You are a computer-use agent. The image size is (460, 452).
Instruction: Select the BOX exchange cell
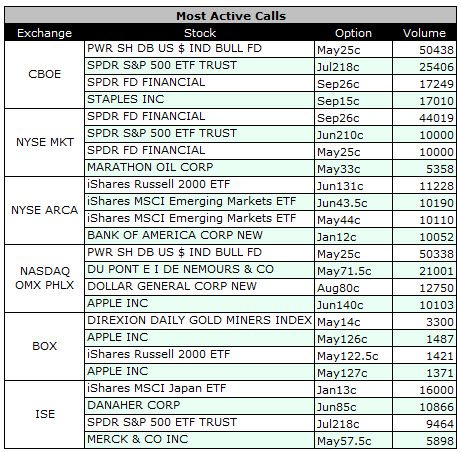pyautogui.click(x=44, y=346)
